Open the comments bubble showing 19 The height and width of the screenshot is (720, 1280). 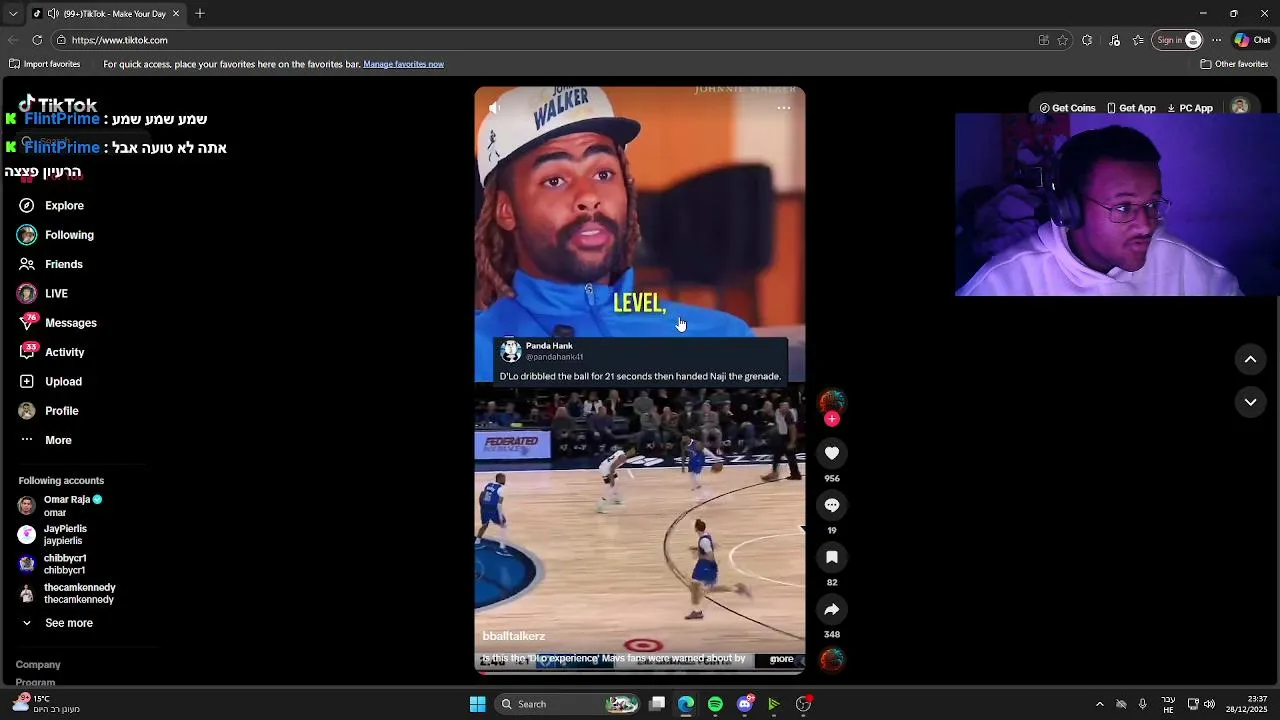pyautogui.click(x=831, y=505)
